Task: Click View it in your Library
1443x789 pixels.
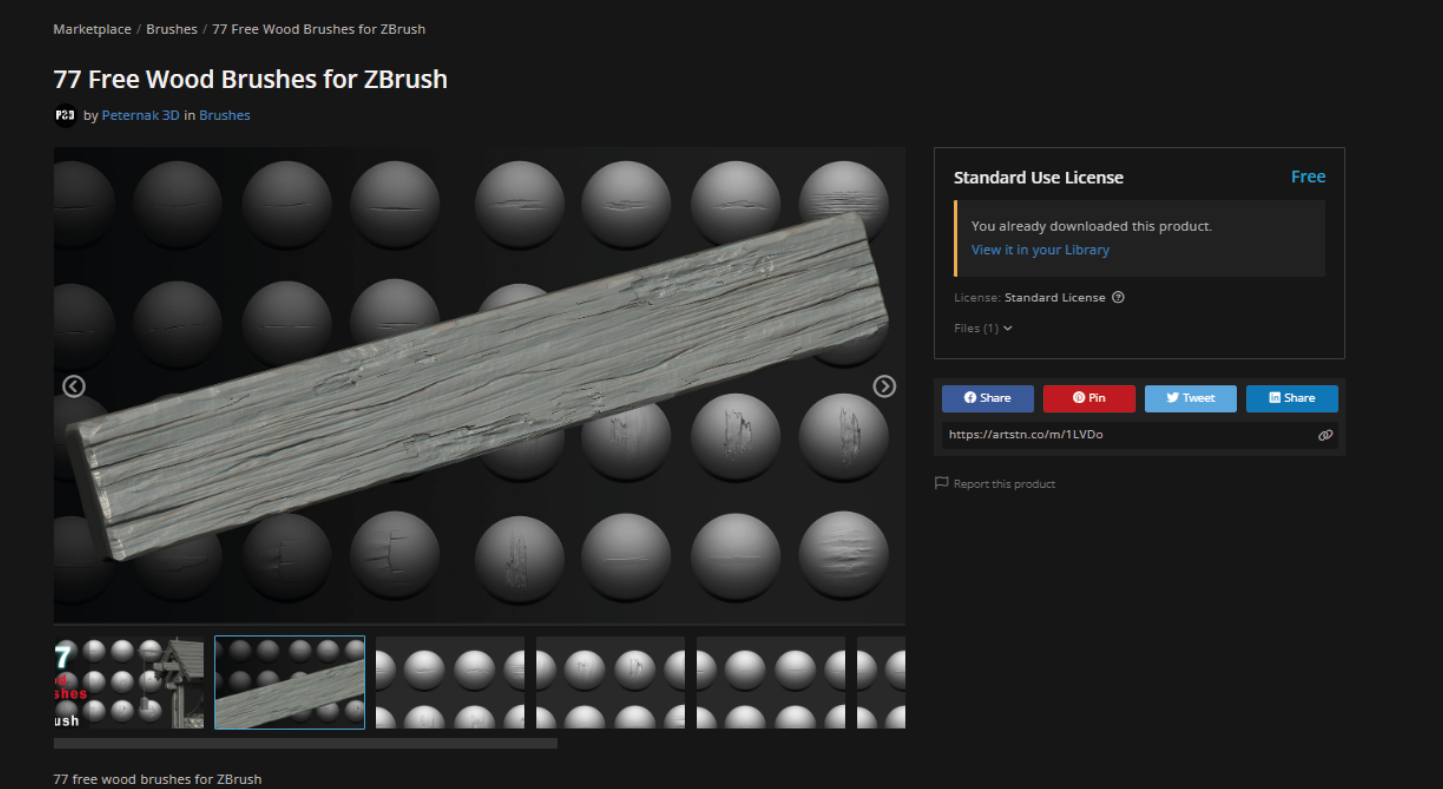Action: (1040, 250)
